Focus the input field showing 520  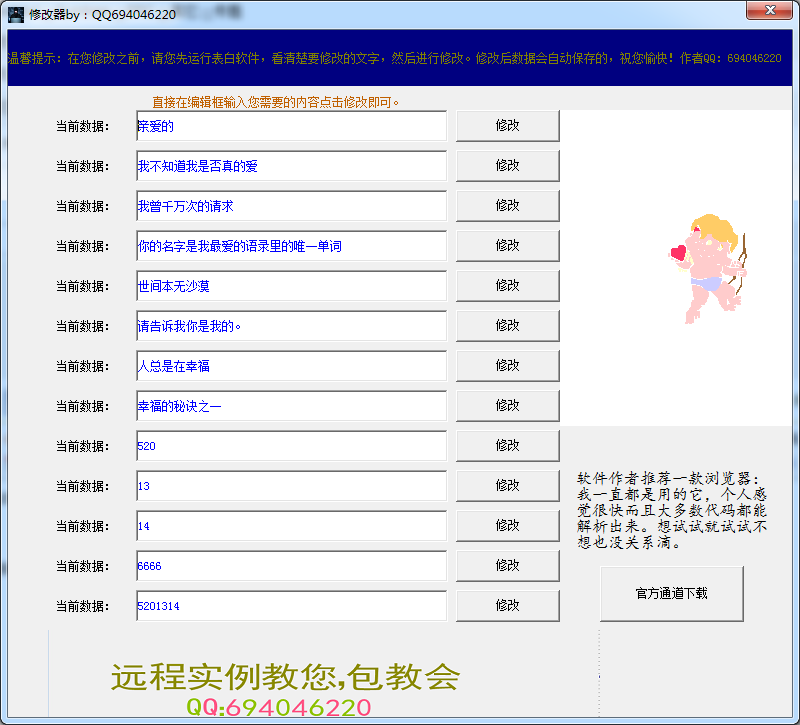pyautogui.click(x=291, y=446)
